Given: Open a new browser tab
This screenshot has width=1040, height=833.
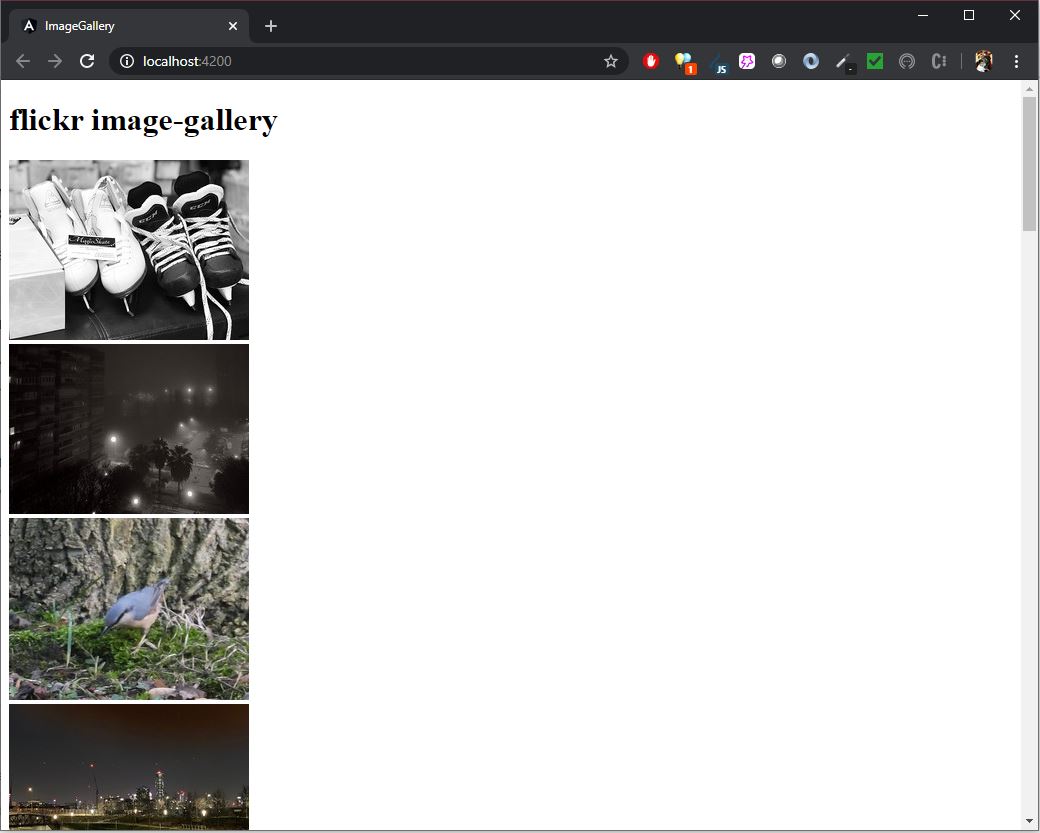Looking at the screenshot, I should coord(270,26).
